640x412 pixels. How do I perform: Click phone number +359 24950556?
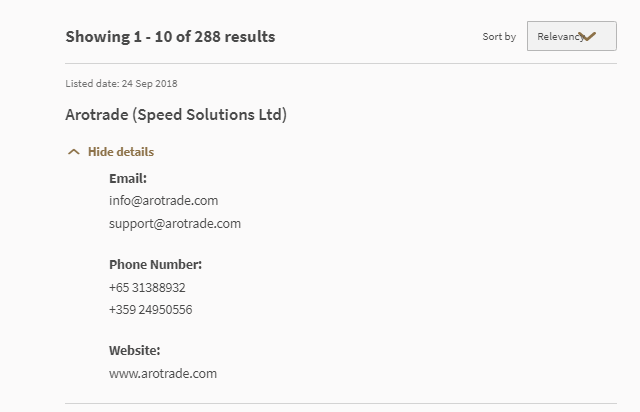[x=150, y=309]
